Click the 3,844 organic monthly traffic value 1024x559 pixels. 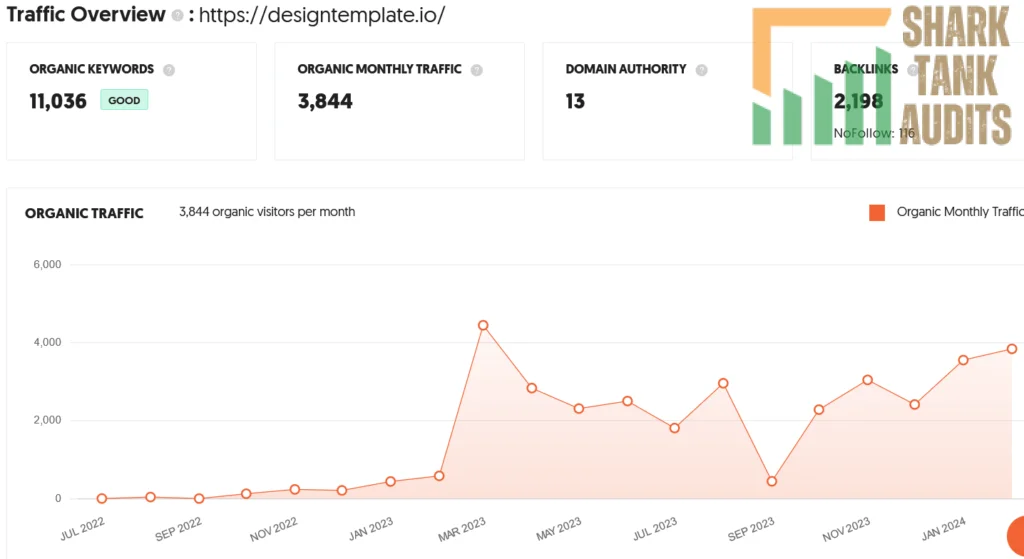coord(325,101)
